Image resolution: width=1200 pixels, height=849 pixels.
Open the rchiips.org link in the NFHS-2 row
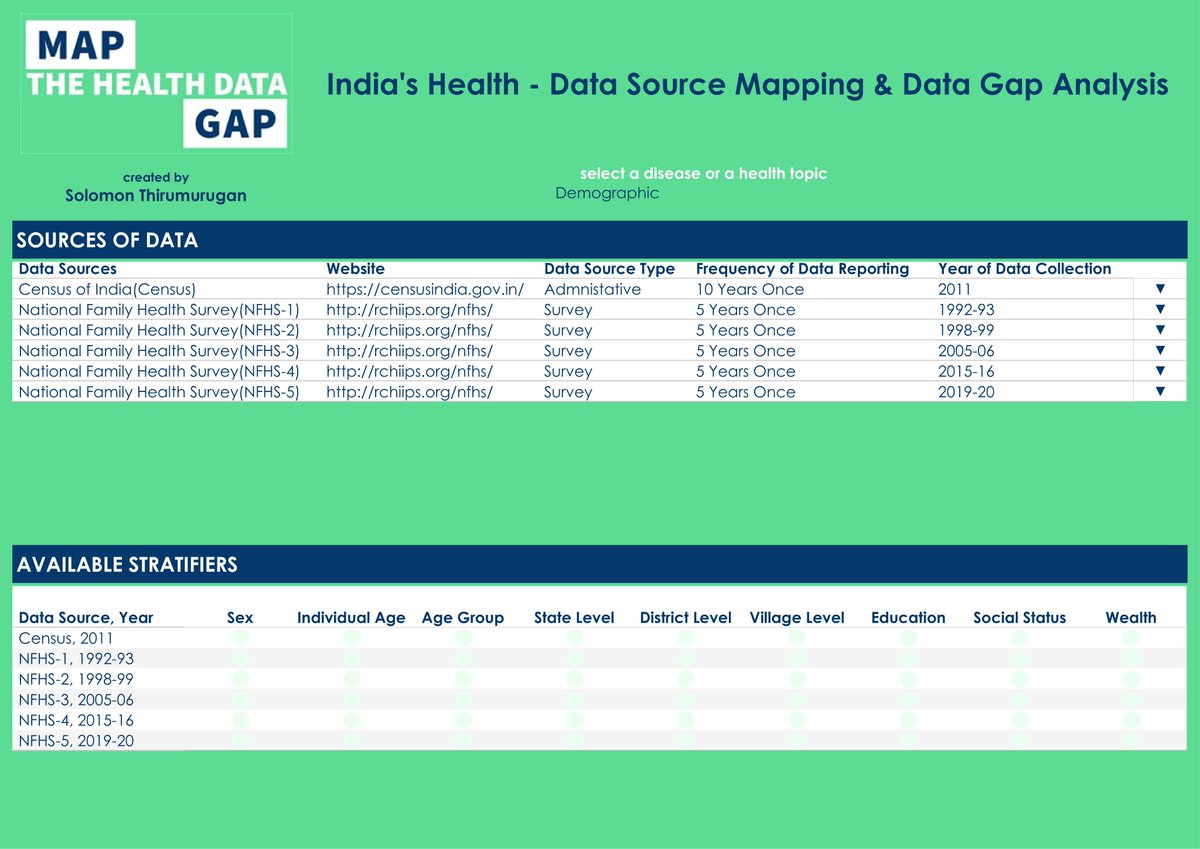tap(410, 330)
